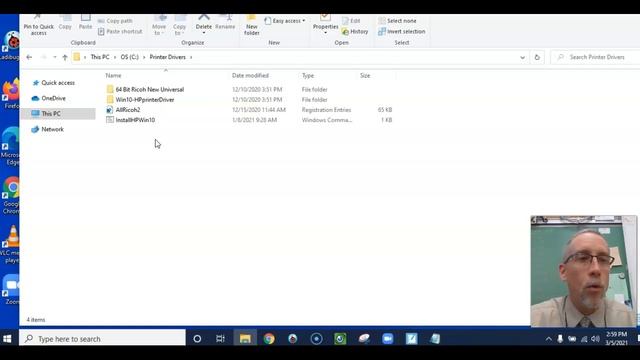Viewport: 640px width, 360px height.
Task: Click the Search Printer Drivers field
Action: 597,57
